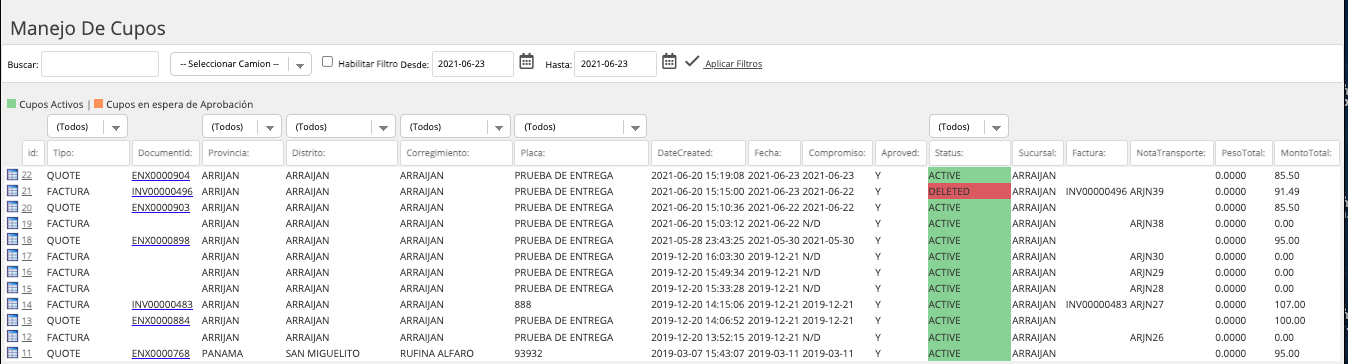Expand the Provincia (Todos) filter dropdown
1348x364 pixels.
pyautogui.click(x=241, y=127)
